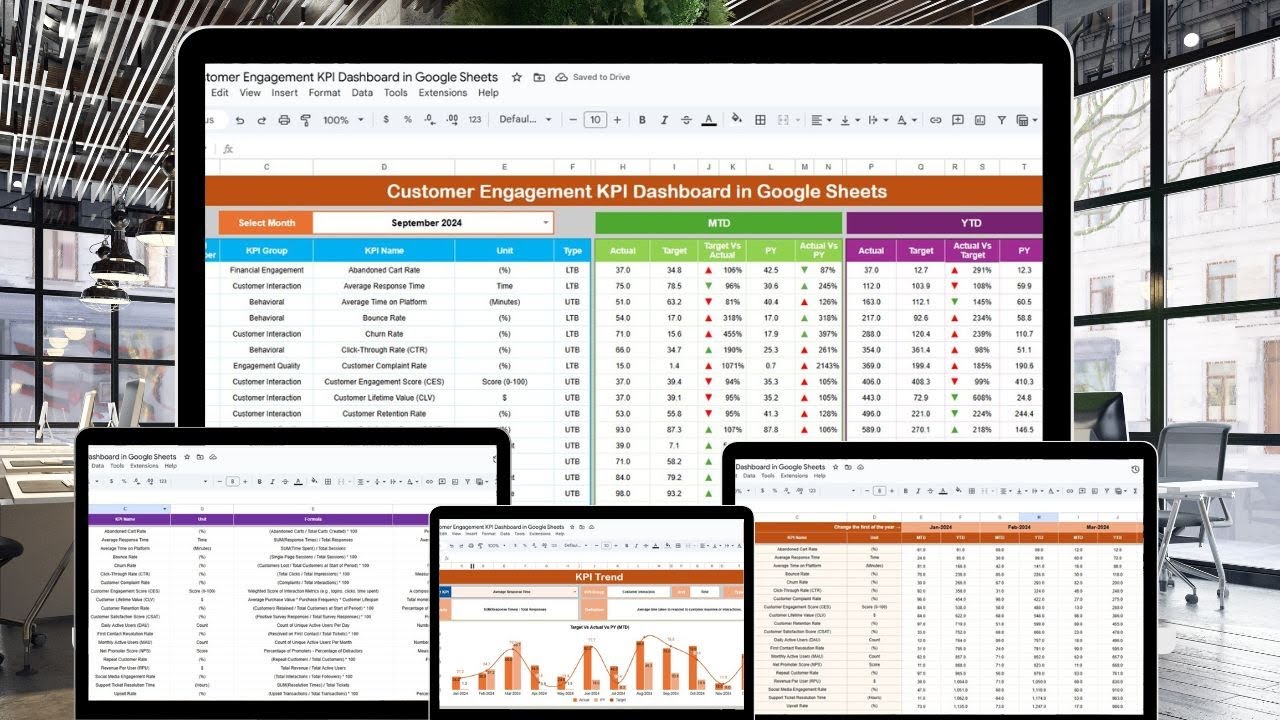Print the sheet from main monitor toolbar
Image resolution: width=1280 pixels, height=720 pixels.
(284, 120)
